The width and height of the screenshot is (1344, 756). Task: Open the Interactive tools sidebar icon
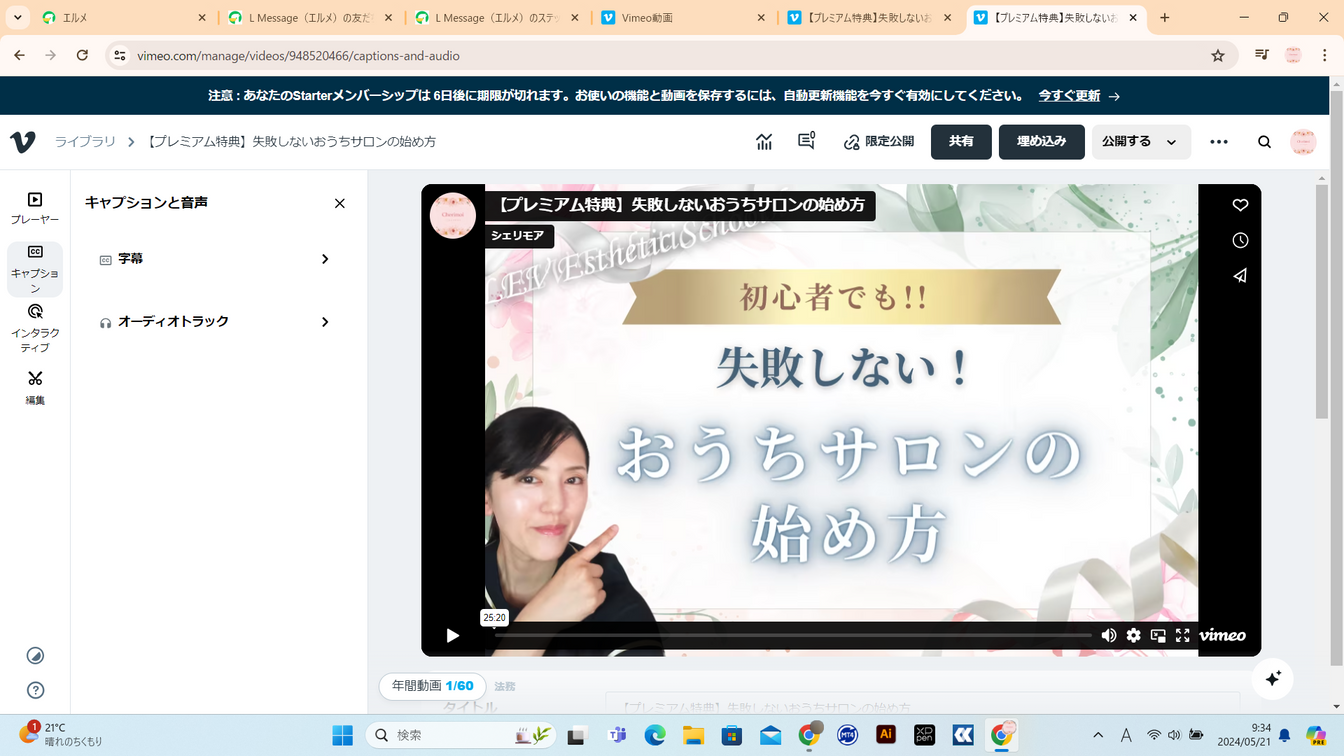pyautogui.click(x=35, y=322)
